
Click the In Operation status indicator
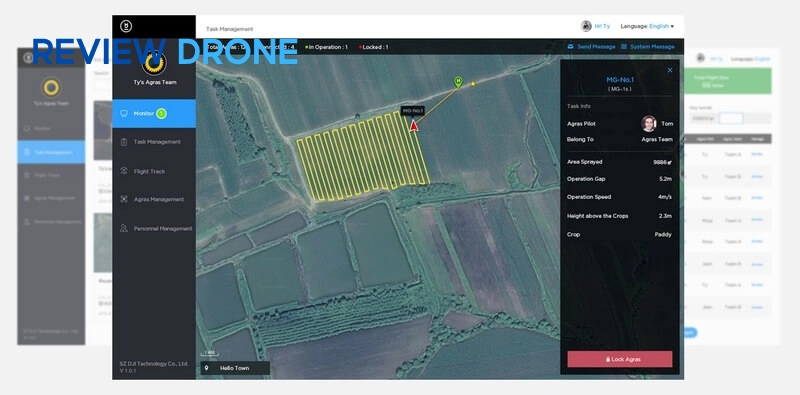pyautogui.click(x=327, y=47)
